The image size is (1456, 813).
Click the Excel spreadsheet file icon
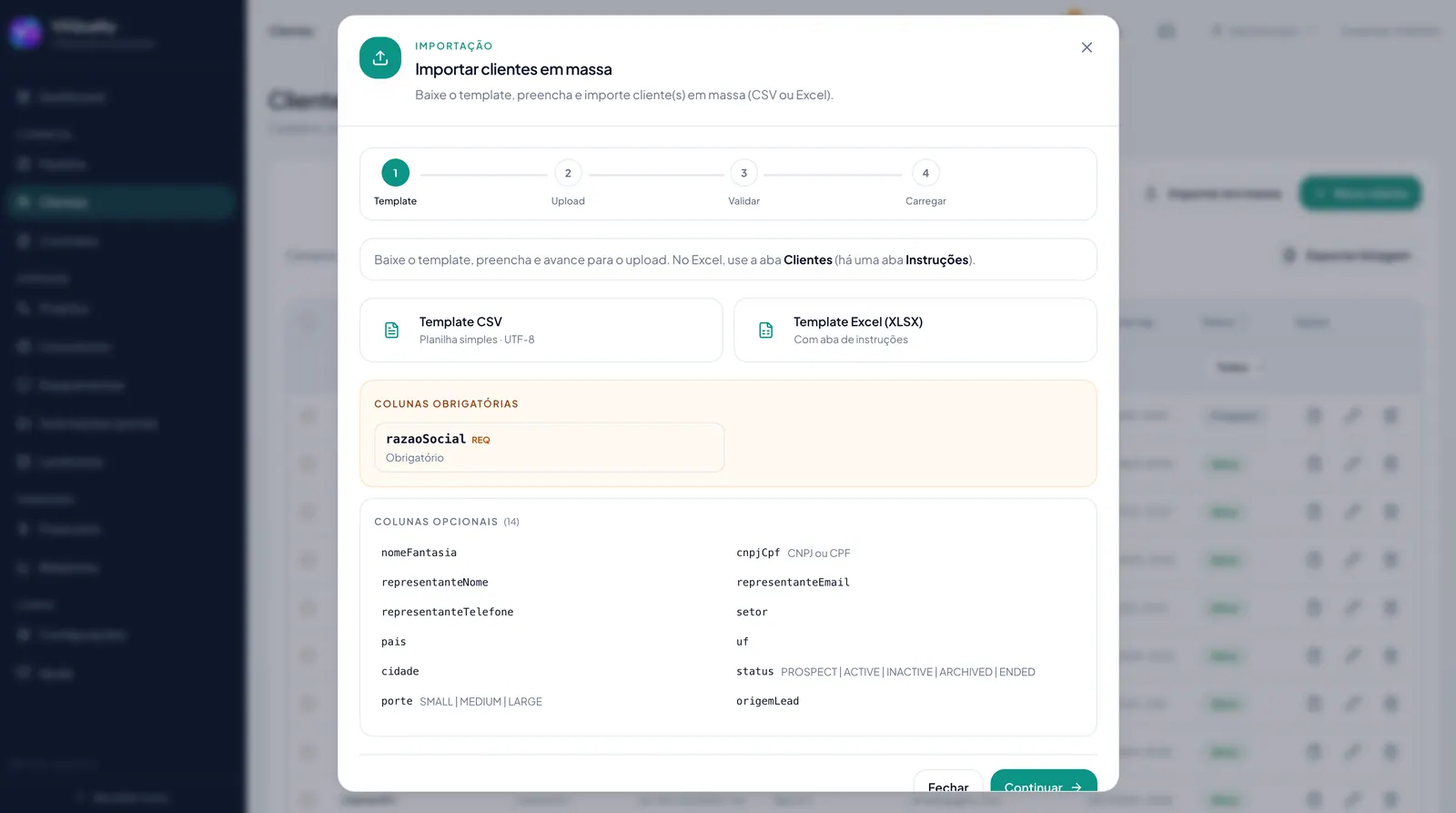(x=766, y=330)
